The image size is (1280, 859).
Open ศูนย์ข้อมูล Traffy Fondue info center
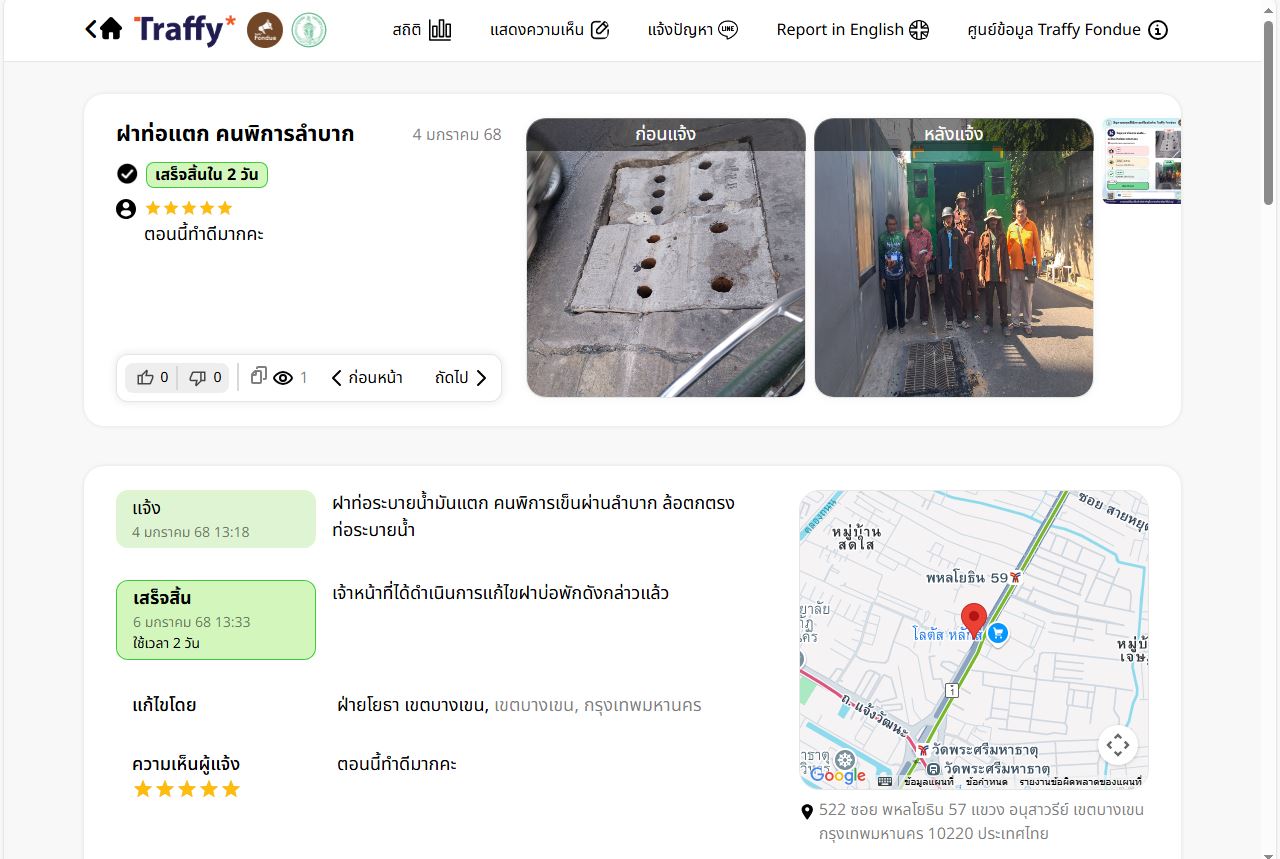pos(1067,30)
